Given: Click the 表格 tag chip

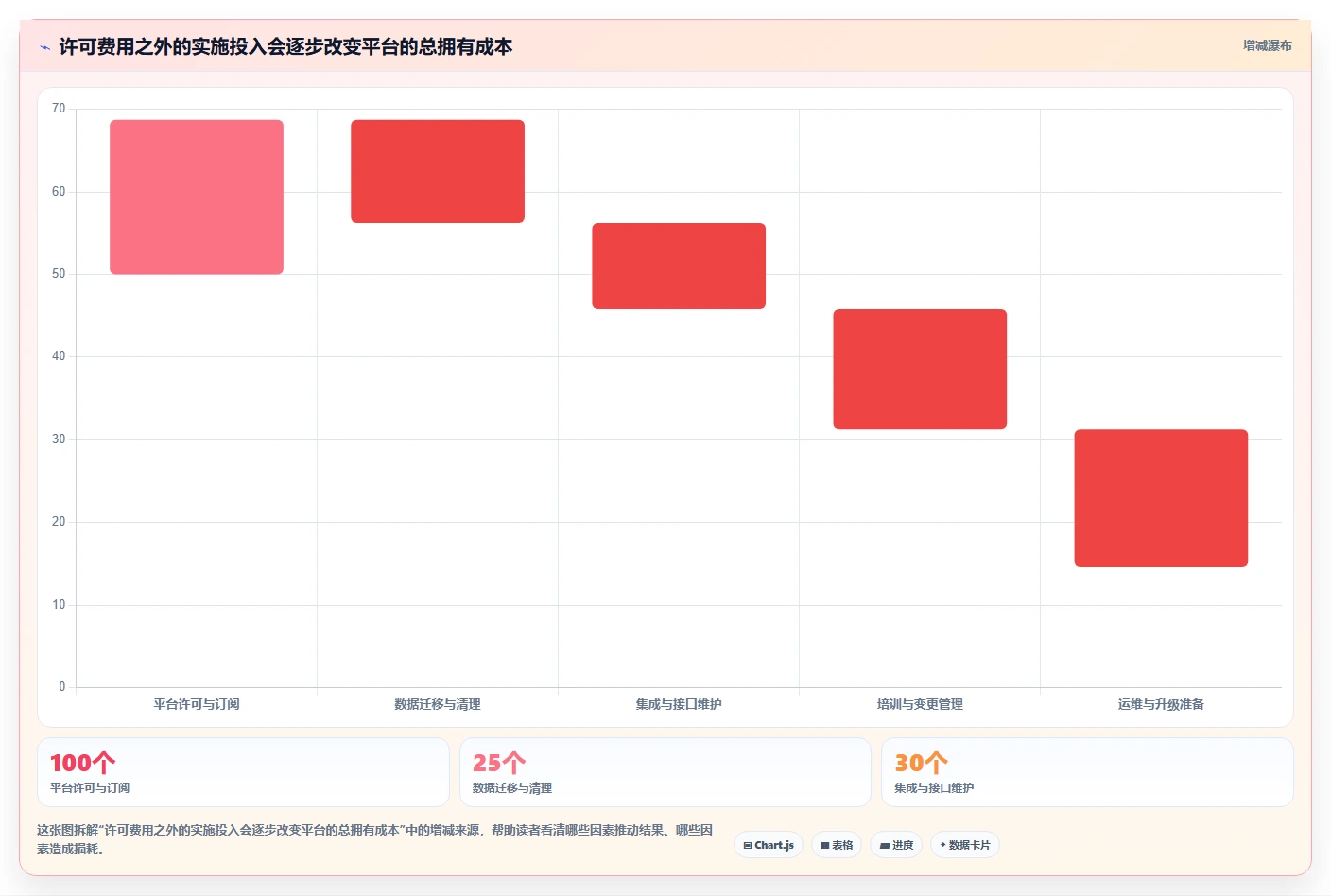Looking at the screenshot, I should [837, 845].
